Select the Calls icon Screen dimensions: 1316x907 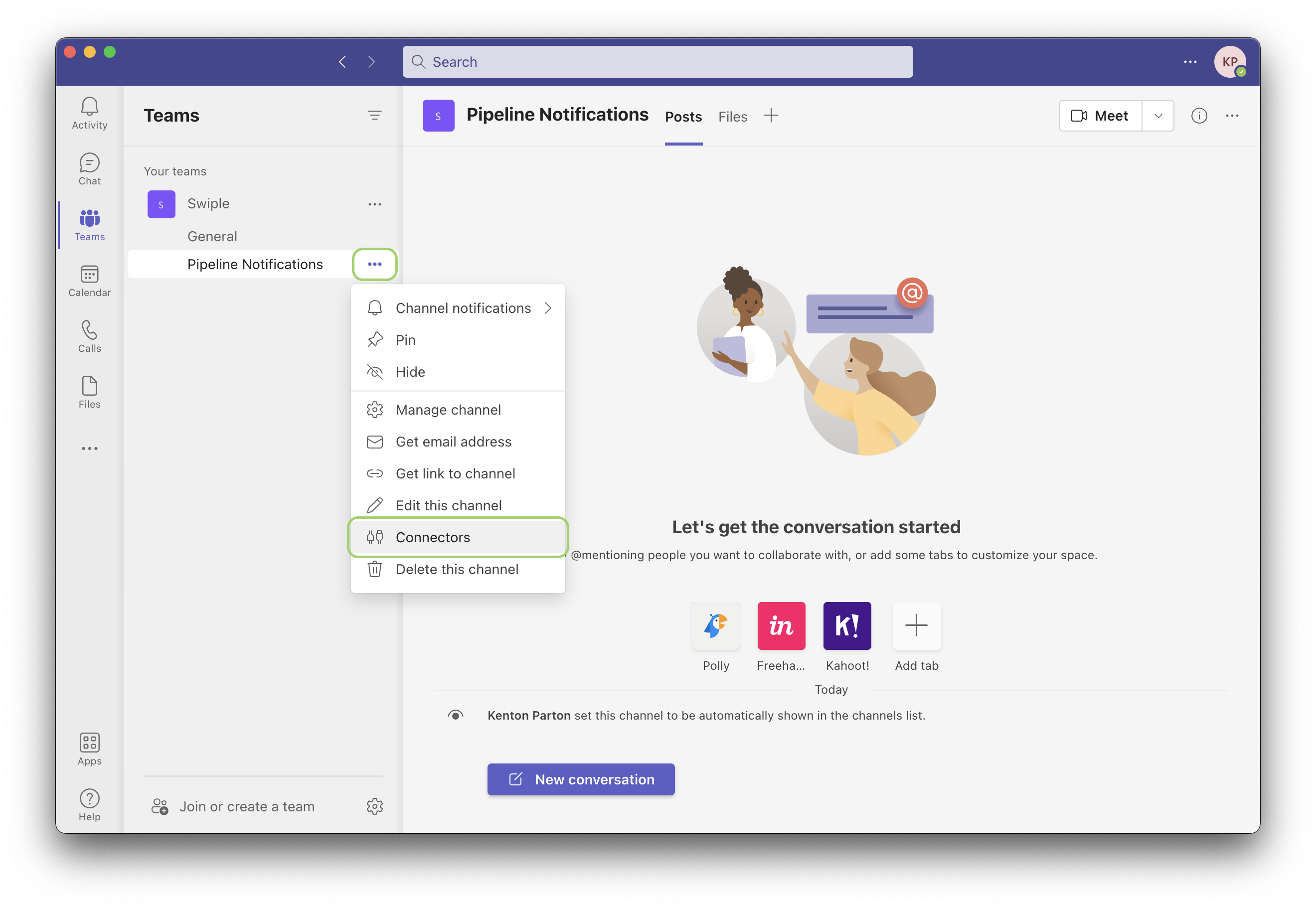tap(89, 335)
